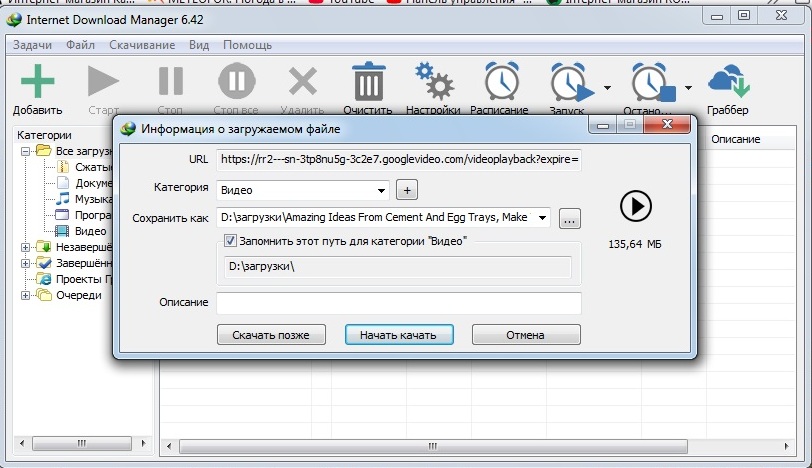Click the Start (Старт) play icon
The image size is (812, 468).
(x=103, y=81)
